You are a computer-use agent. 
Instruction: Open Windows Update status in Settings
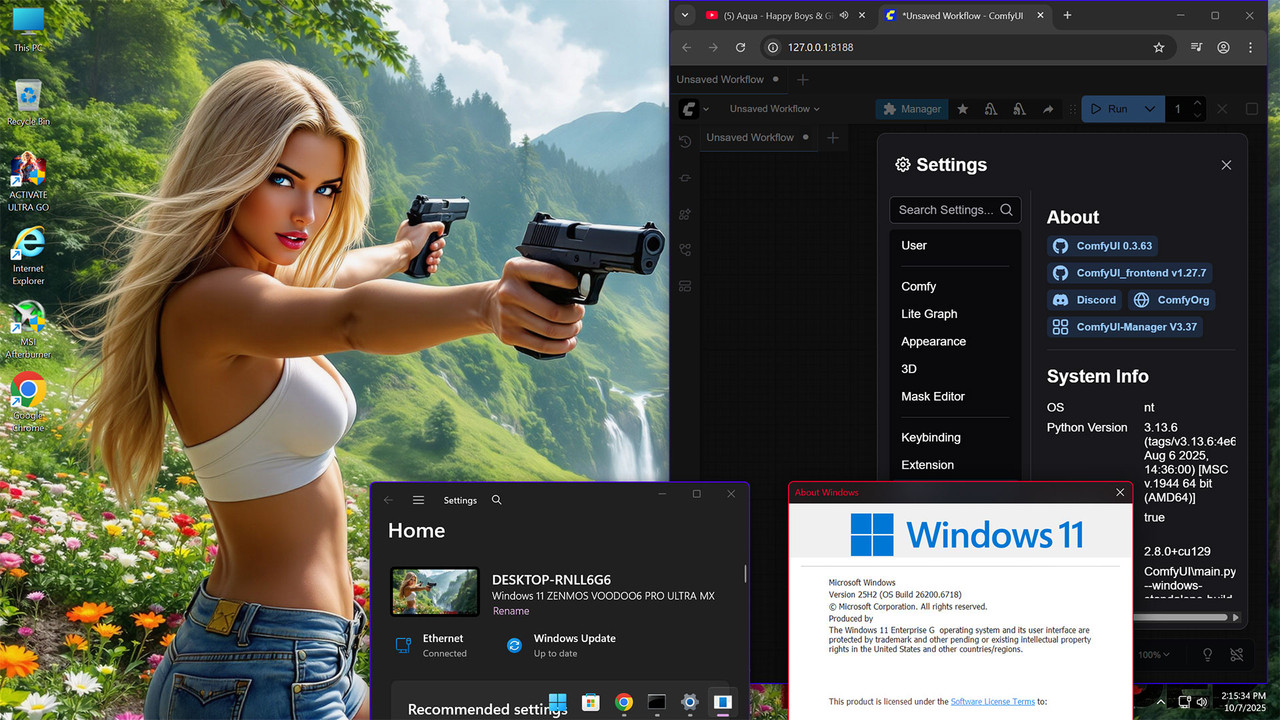pos(562,646)
